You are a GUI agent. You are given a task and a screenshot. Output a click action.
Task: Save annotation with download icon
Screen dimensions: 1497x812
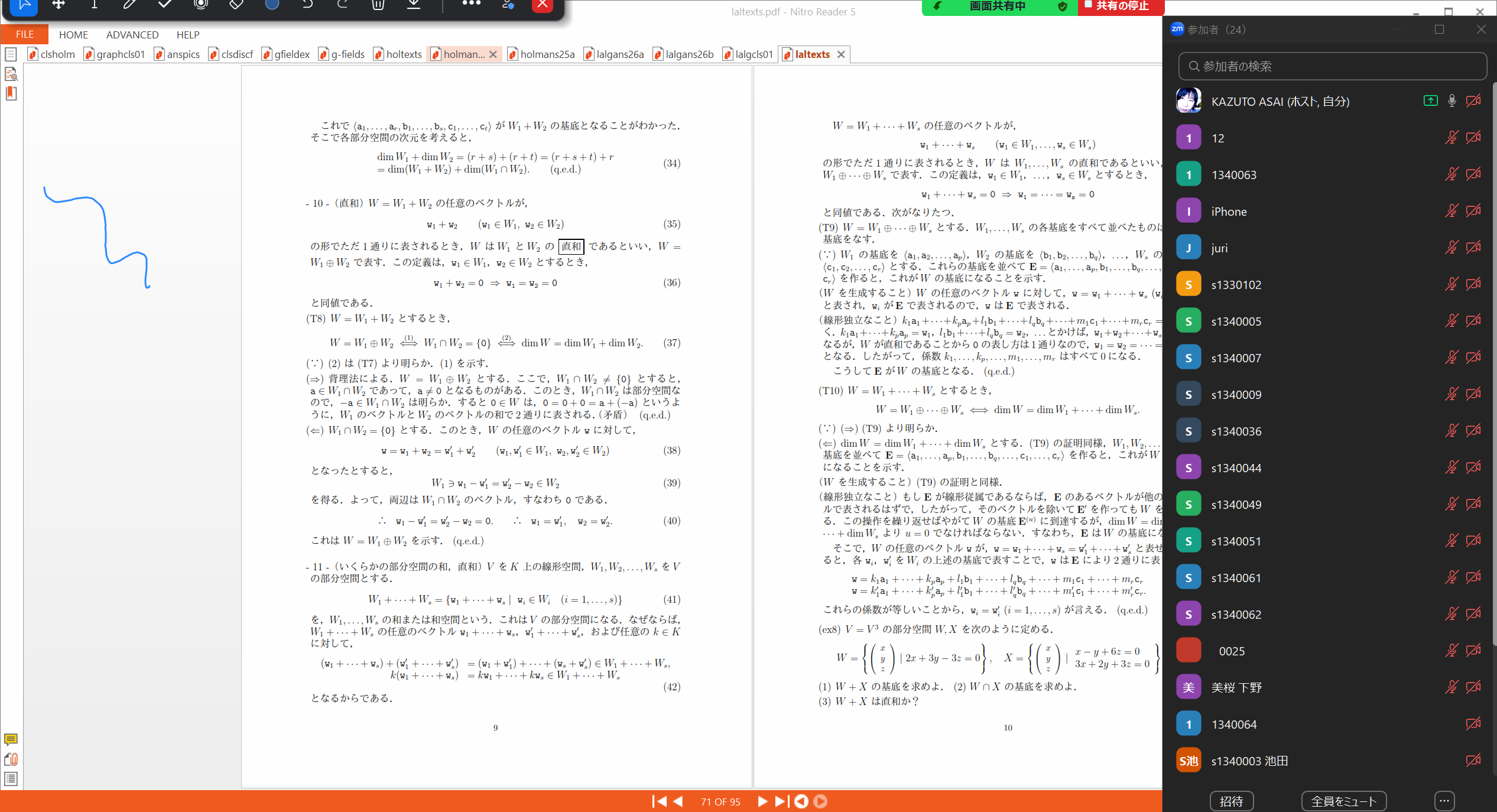coord(414,5)
